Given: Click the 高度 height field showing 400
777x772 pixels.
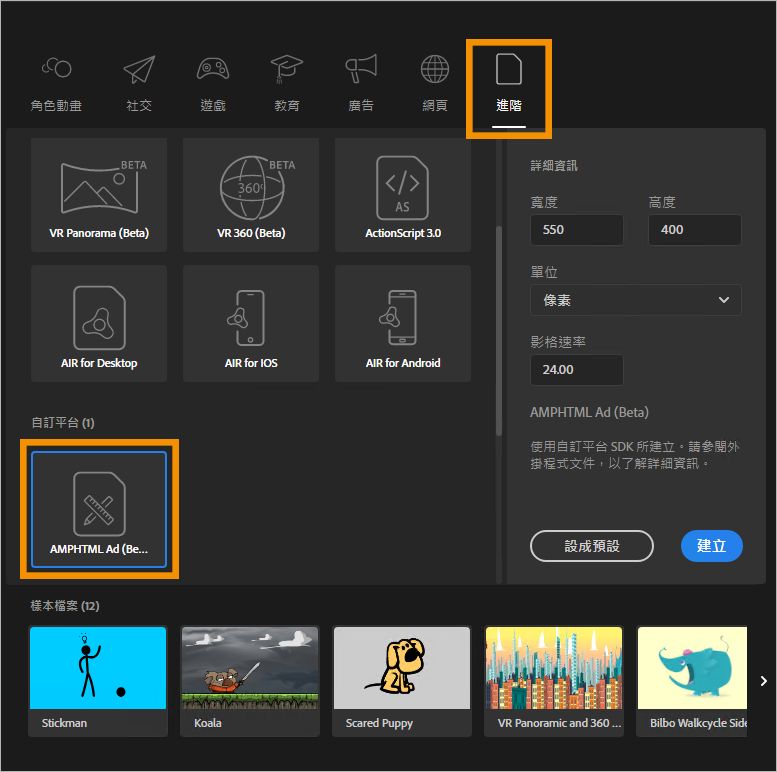Looking at the screenshot, I should click(695, 229).
